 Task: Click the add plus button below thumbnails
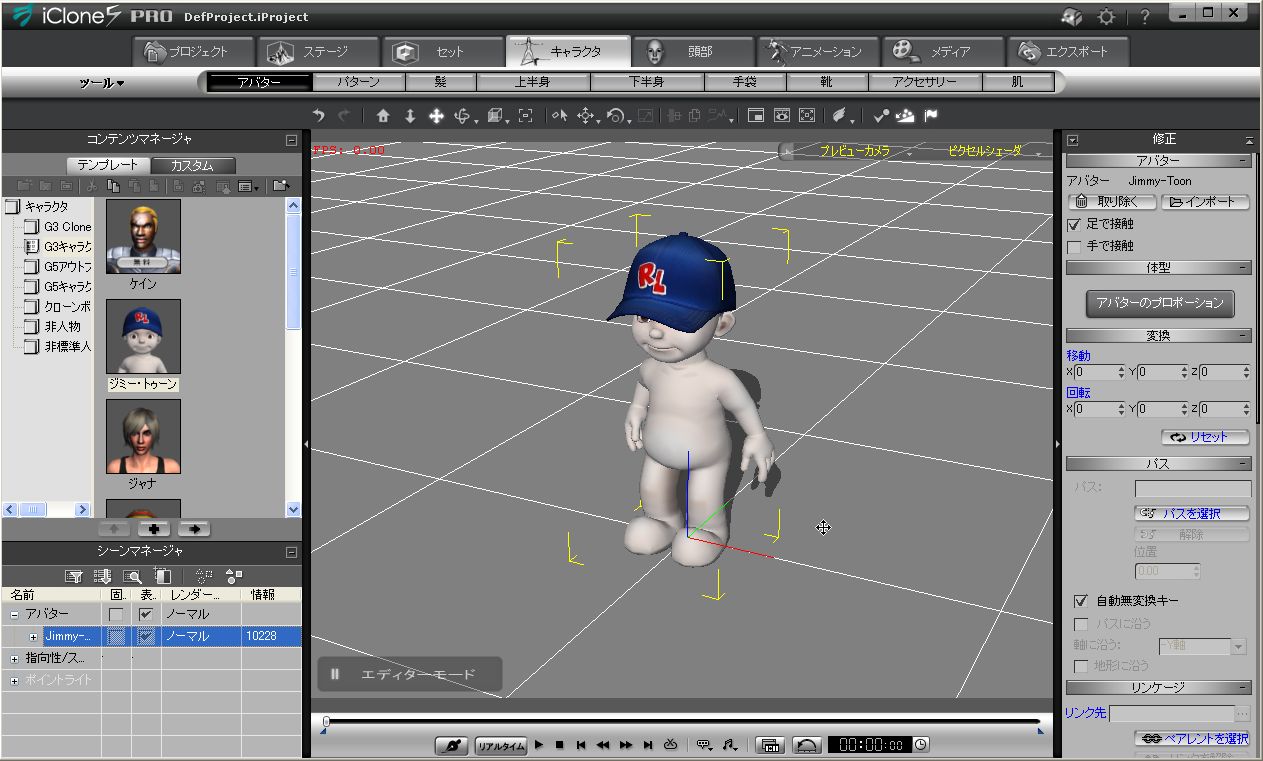tap(153, 529)
